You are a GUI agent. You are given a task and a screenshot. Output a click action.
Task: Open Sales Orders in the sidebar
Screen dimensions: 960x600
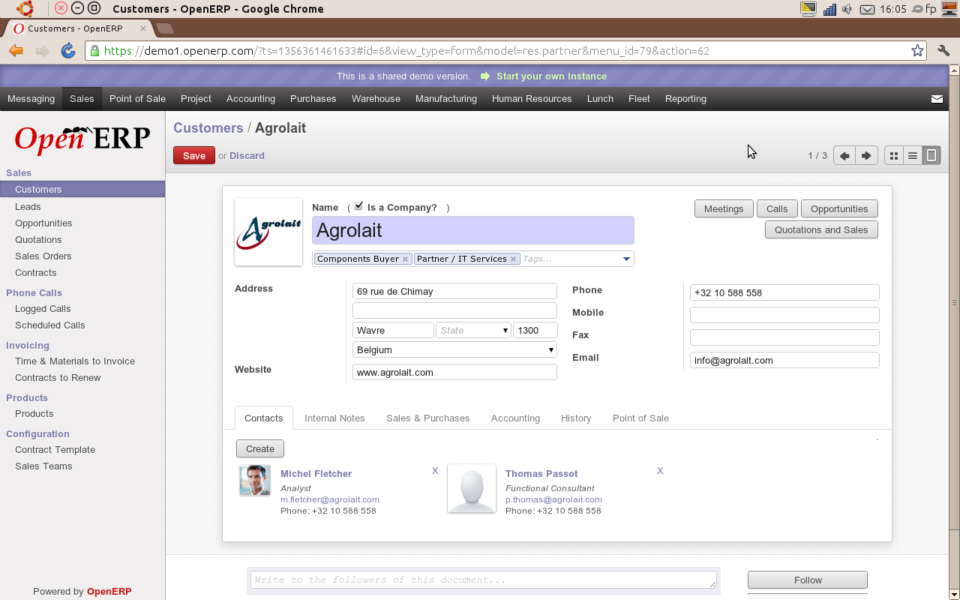43,256
